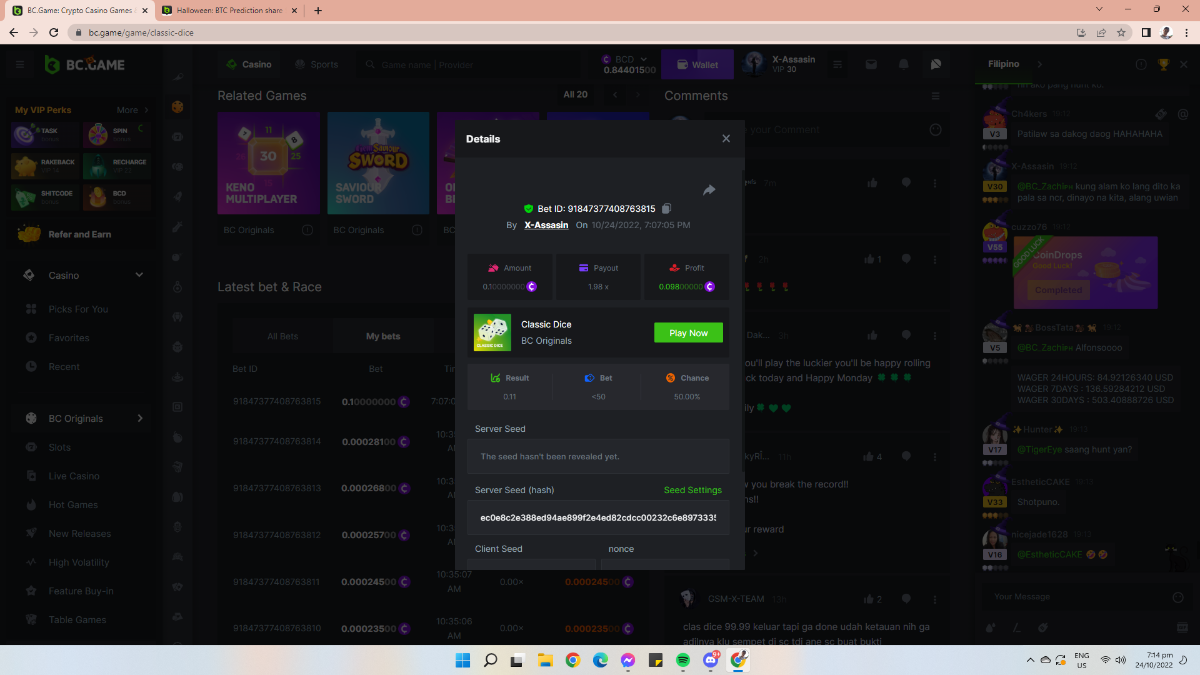Switch to the Sports tab
Viewport: 1200px width, 675px height.
(x=316, y=64)
